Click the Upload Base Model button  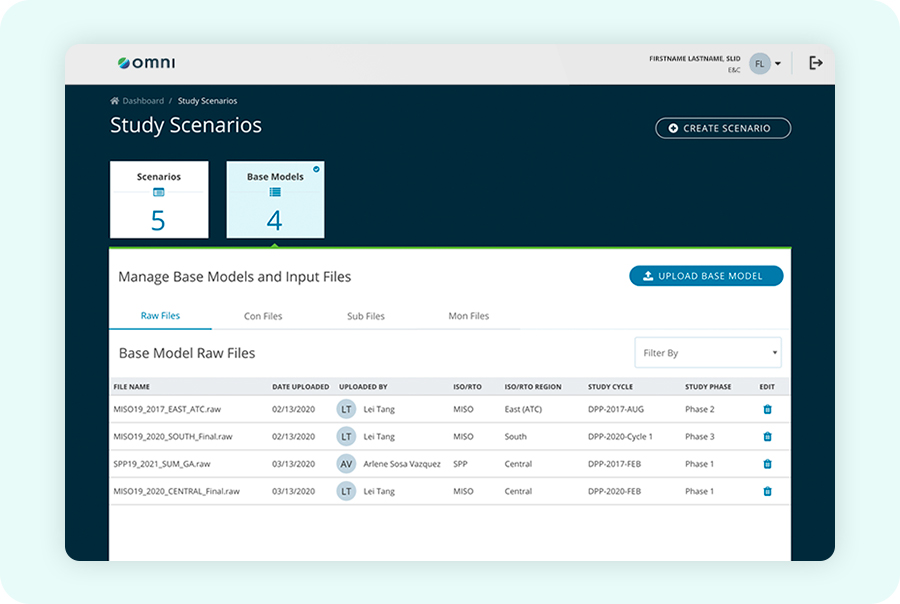[x=706, y=276]
